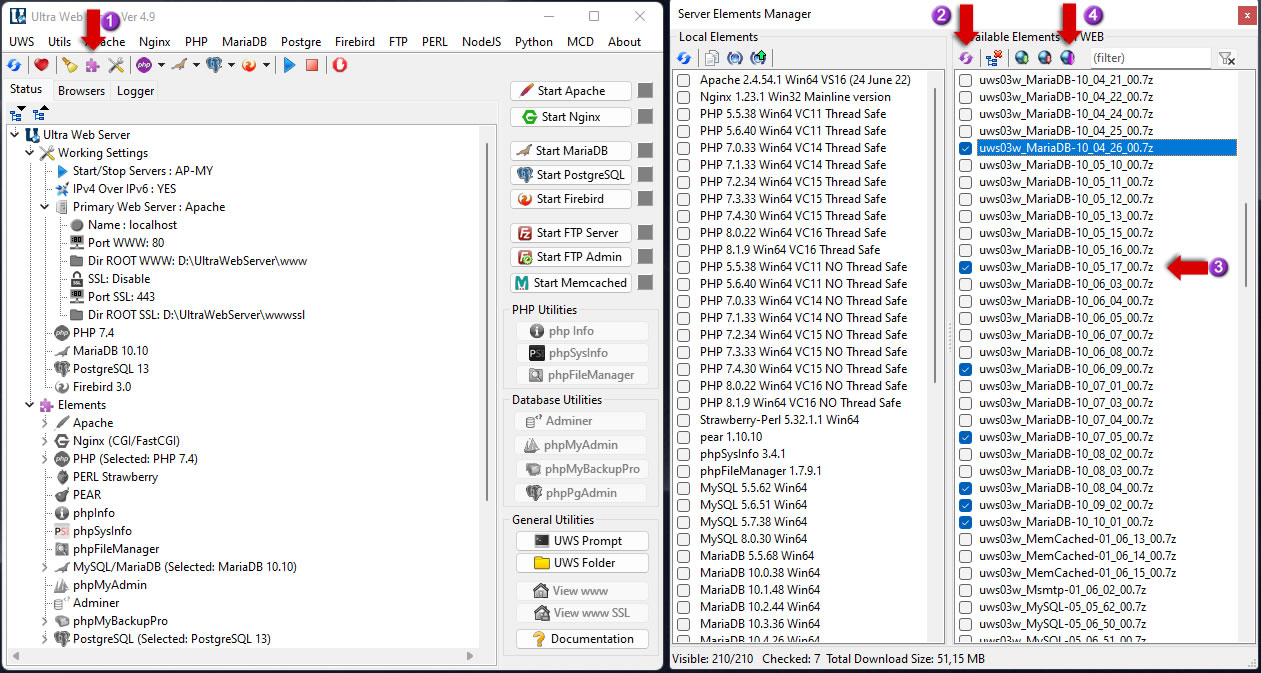The height and width of the screenshot is (673, 1261).
Task: Click the Start Nginx button
Action: point(571,117)
